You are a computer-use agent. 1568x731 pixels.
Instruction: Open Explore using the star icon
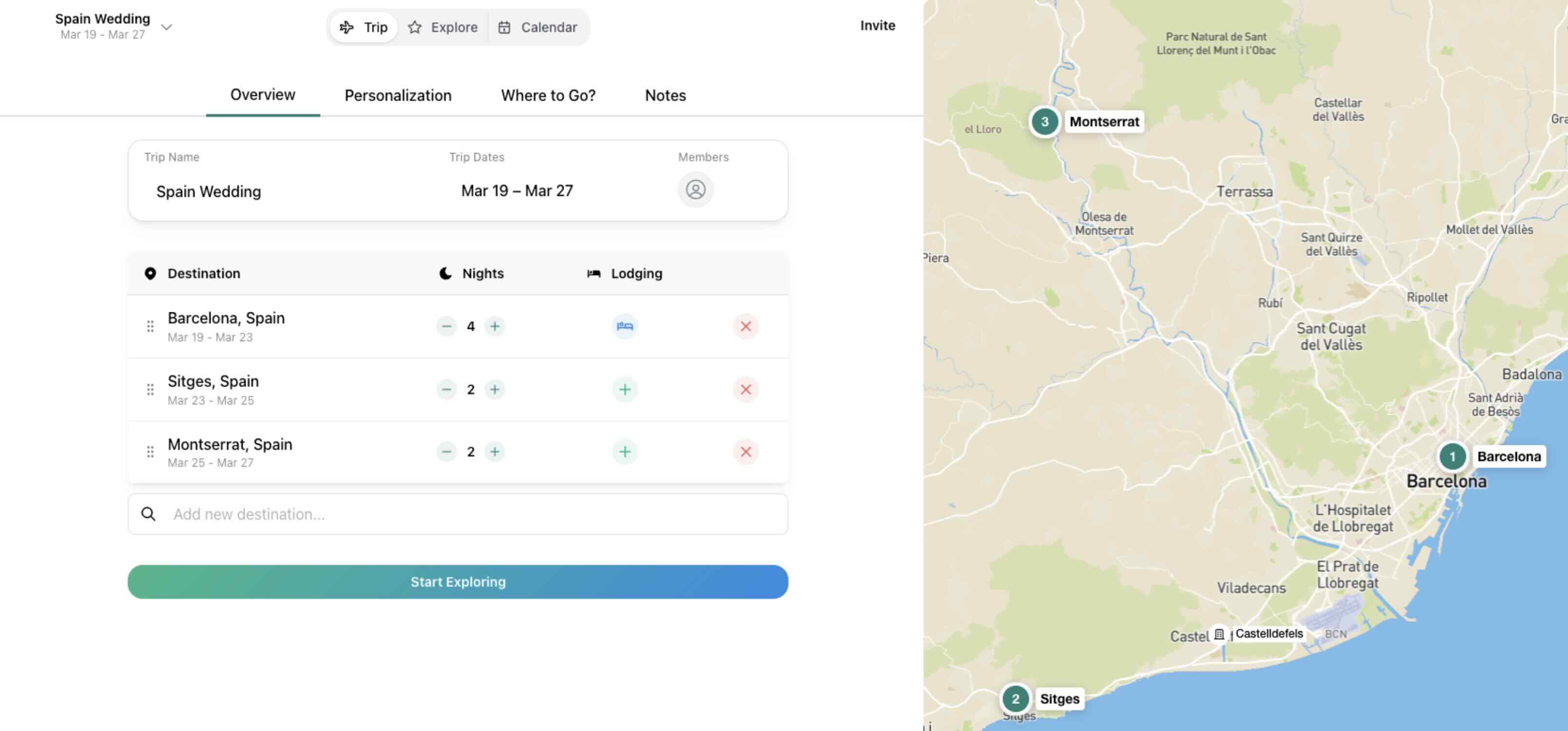[x=415, y=27]
